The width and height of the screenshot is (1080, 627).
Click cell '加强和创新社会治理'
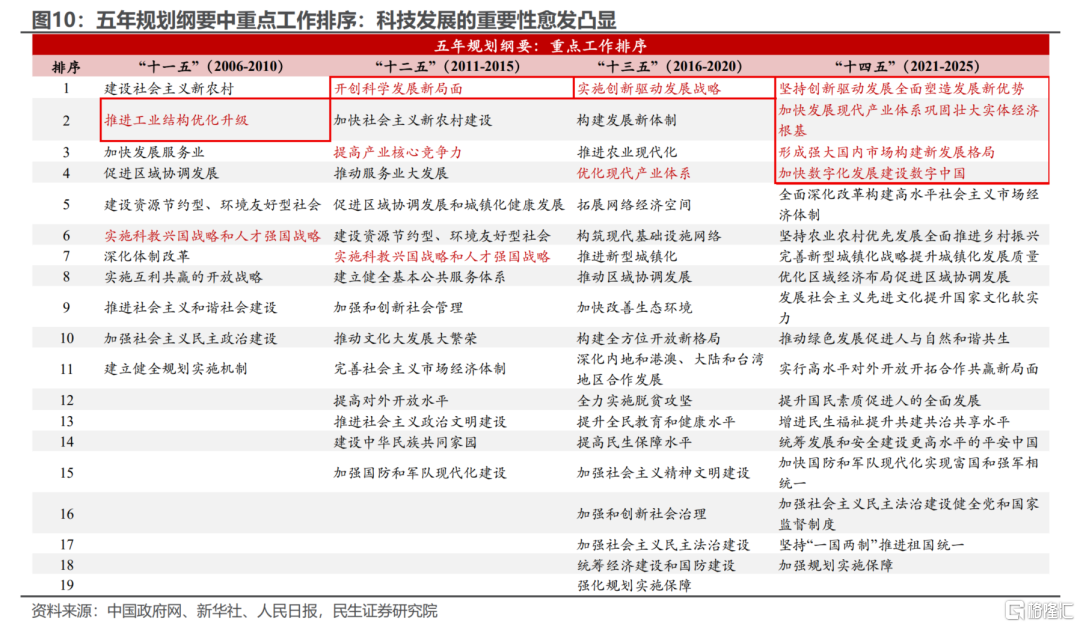pos(641,514)
